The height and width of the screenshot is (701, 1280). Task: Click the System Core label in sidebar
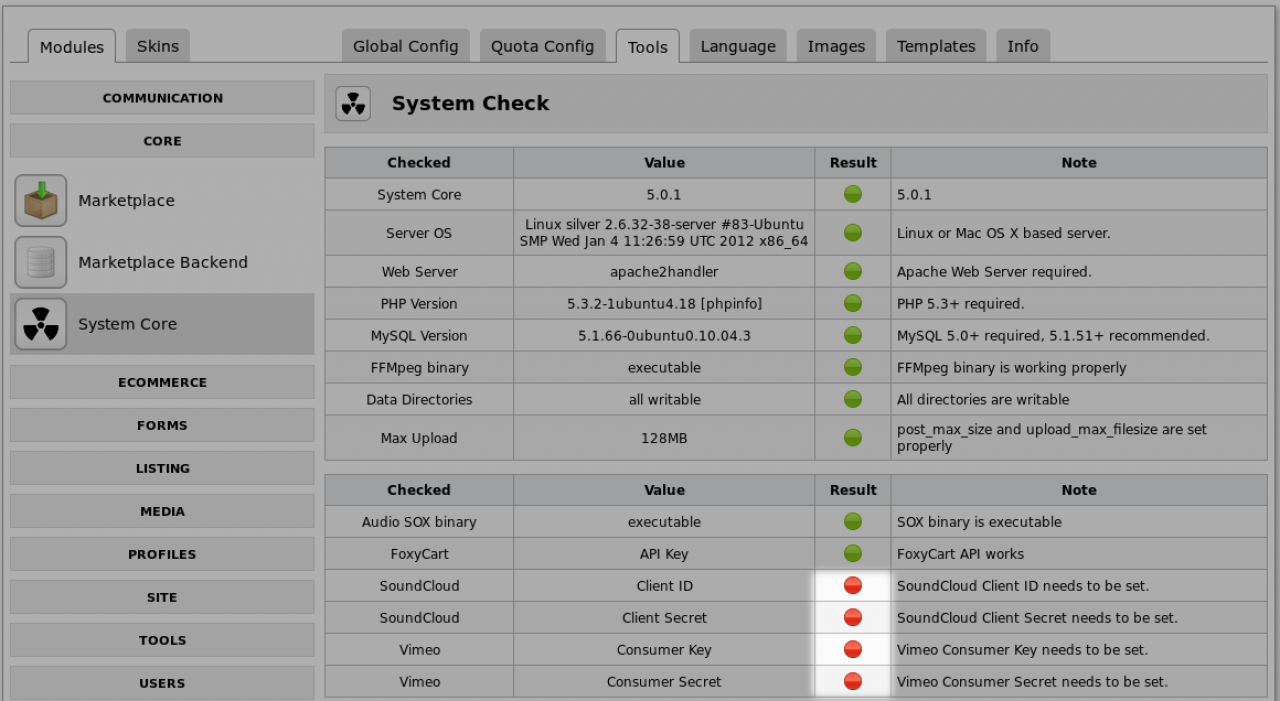(x=127, y=324)
